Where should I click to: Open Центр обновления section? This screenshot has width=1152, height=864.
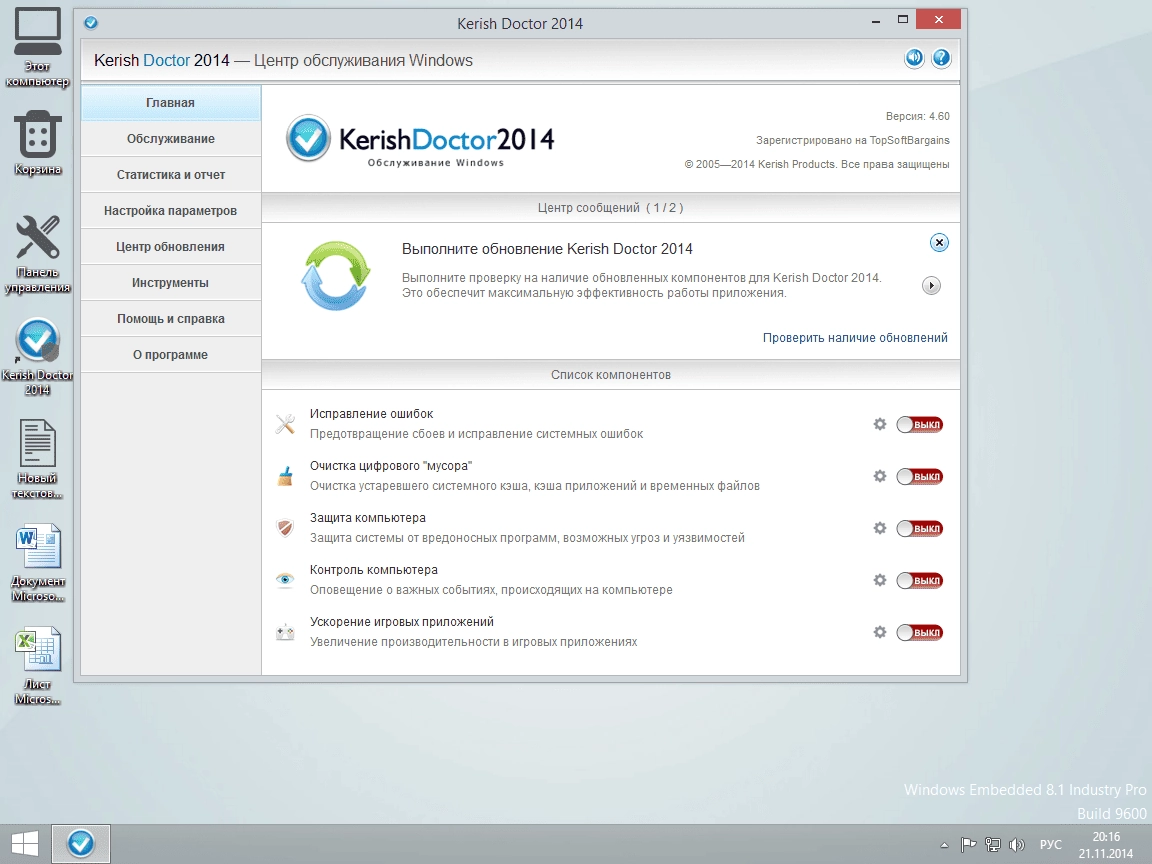coord(170,247)
